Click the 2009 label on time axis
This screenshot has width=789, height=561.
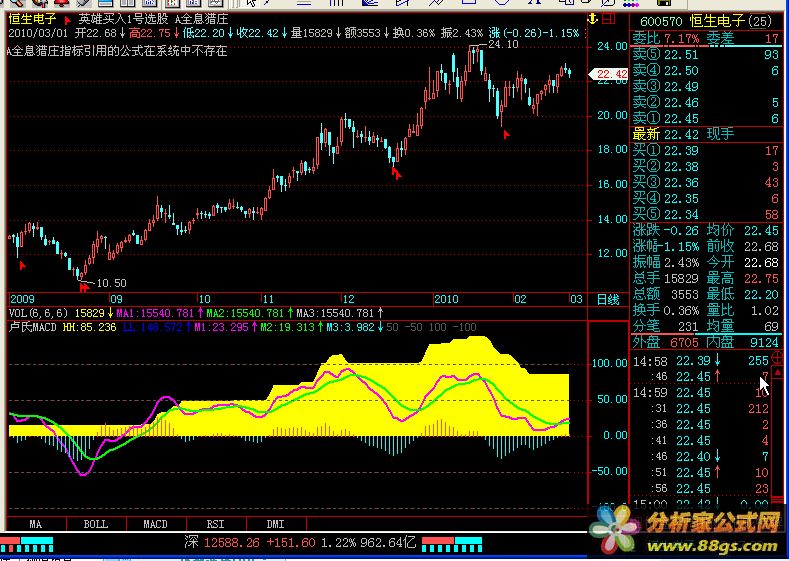(x=23, y=299)
